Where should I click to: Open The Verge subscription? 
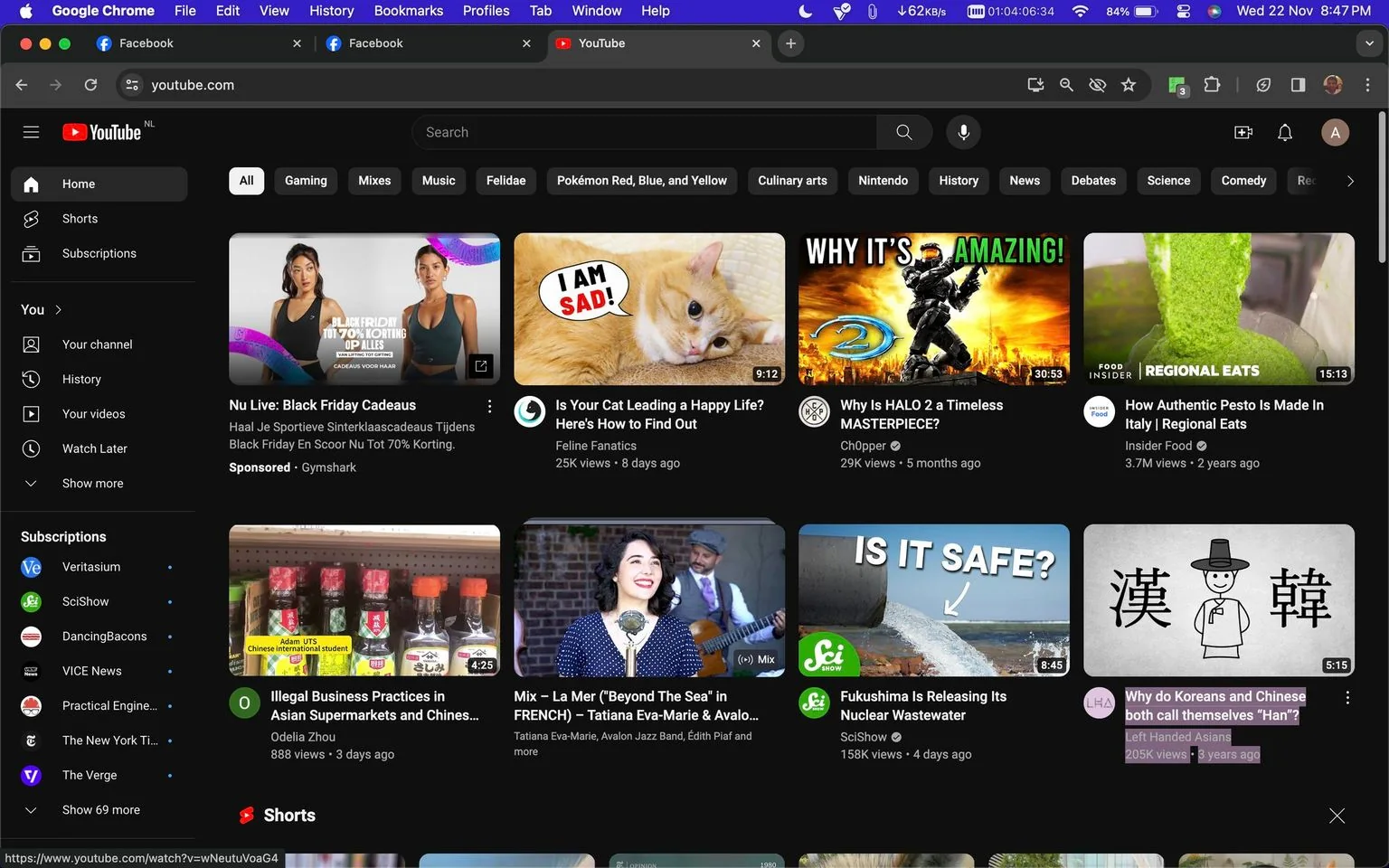98,775
